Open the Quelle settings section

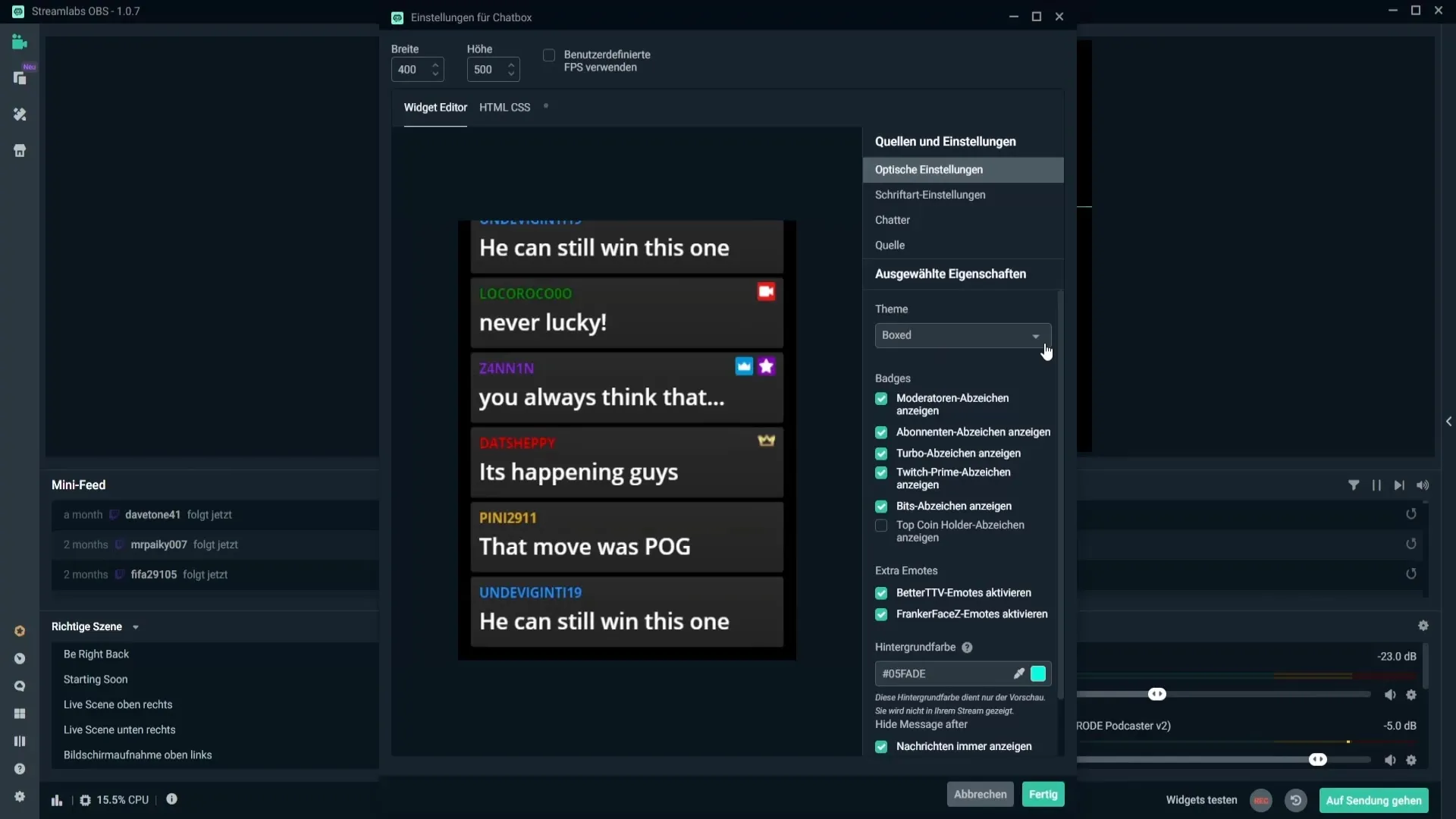pyautogui.click(x=963, y=245)
